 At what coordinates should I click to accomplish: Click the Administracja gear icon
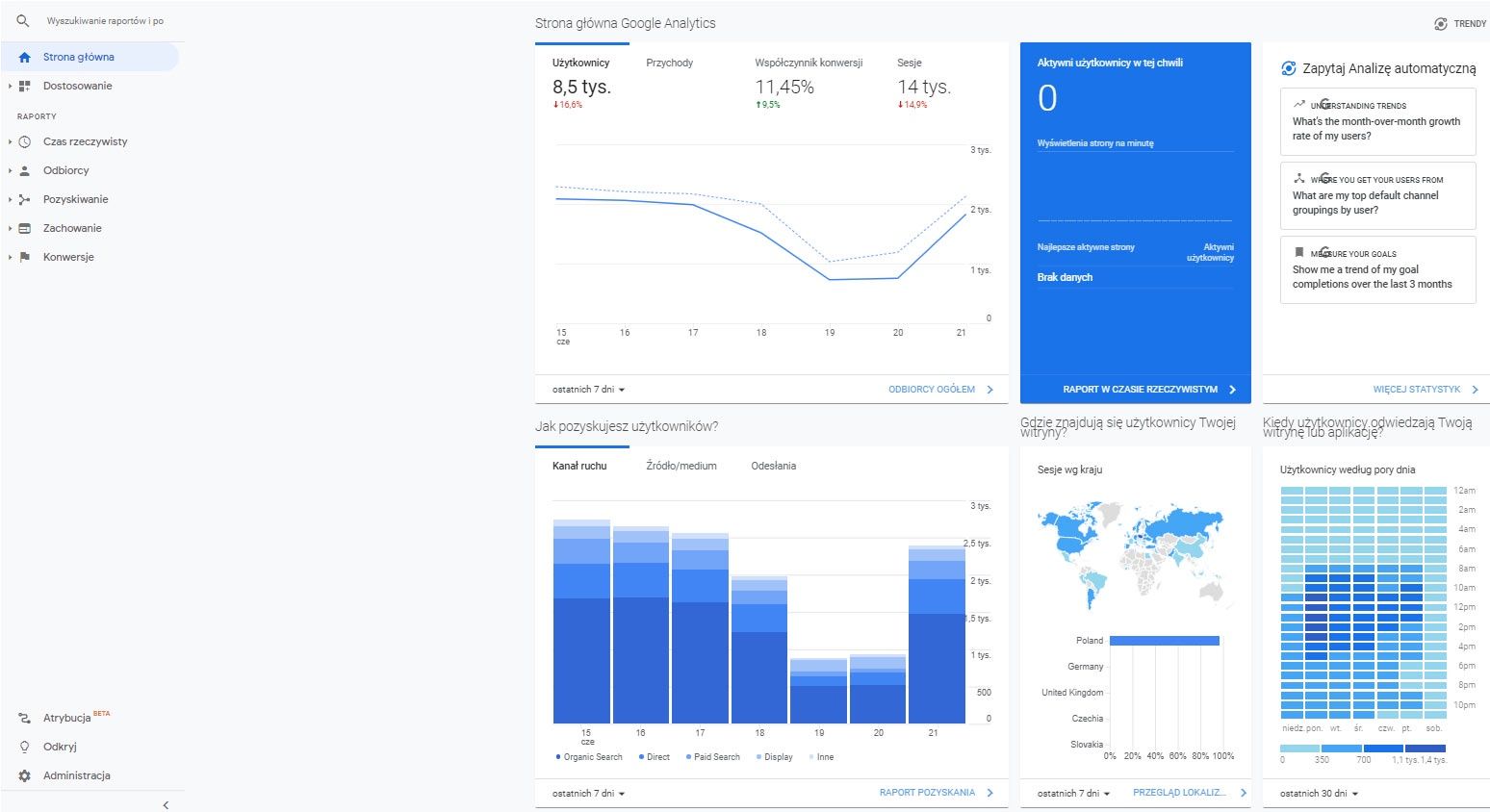tap(25, 775)
